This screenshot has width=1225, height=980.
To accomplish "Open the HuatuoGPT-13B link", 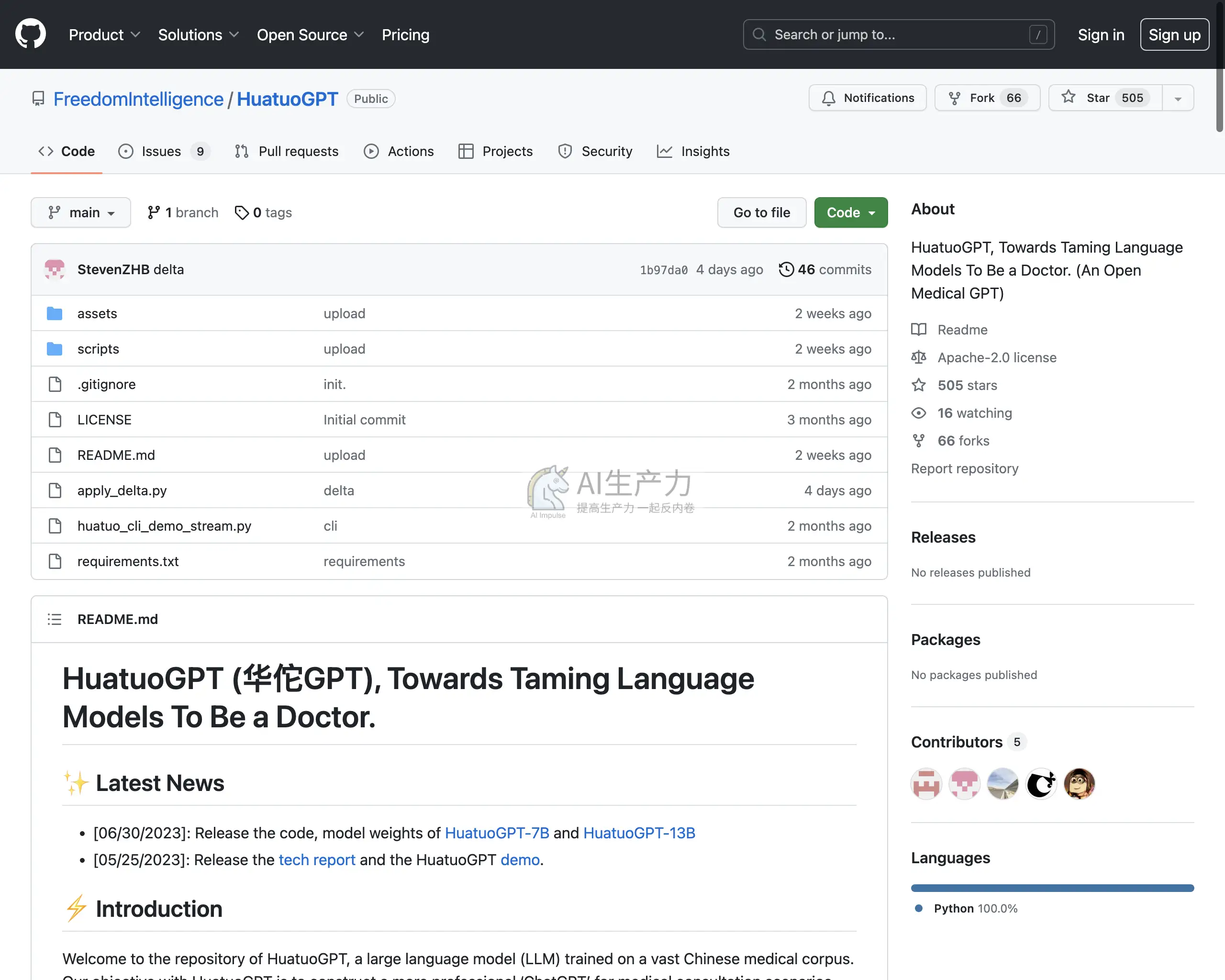I will [639, 833].
